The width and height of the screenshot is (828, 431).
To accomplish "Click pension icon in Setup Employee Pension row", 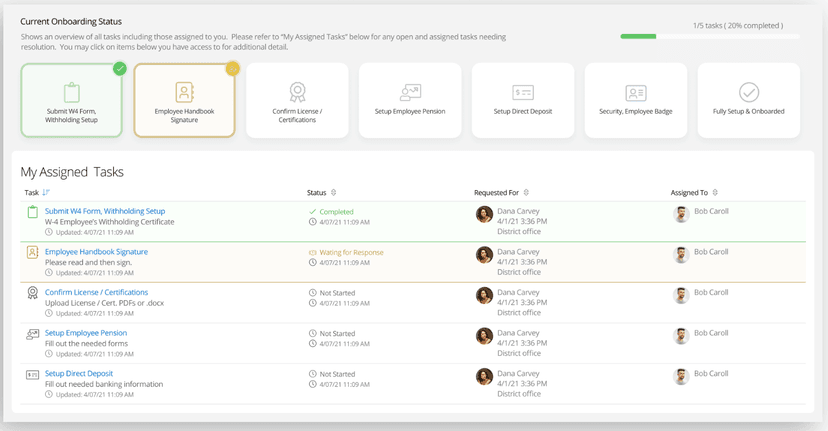I will click(33, 334).
